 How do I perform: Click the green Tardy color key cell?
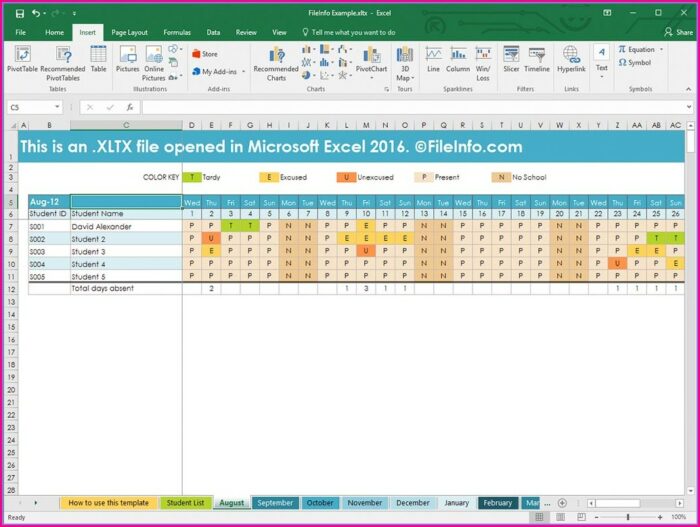(x=192, y=177)
